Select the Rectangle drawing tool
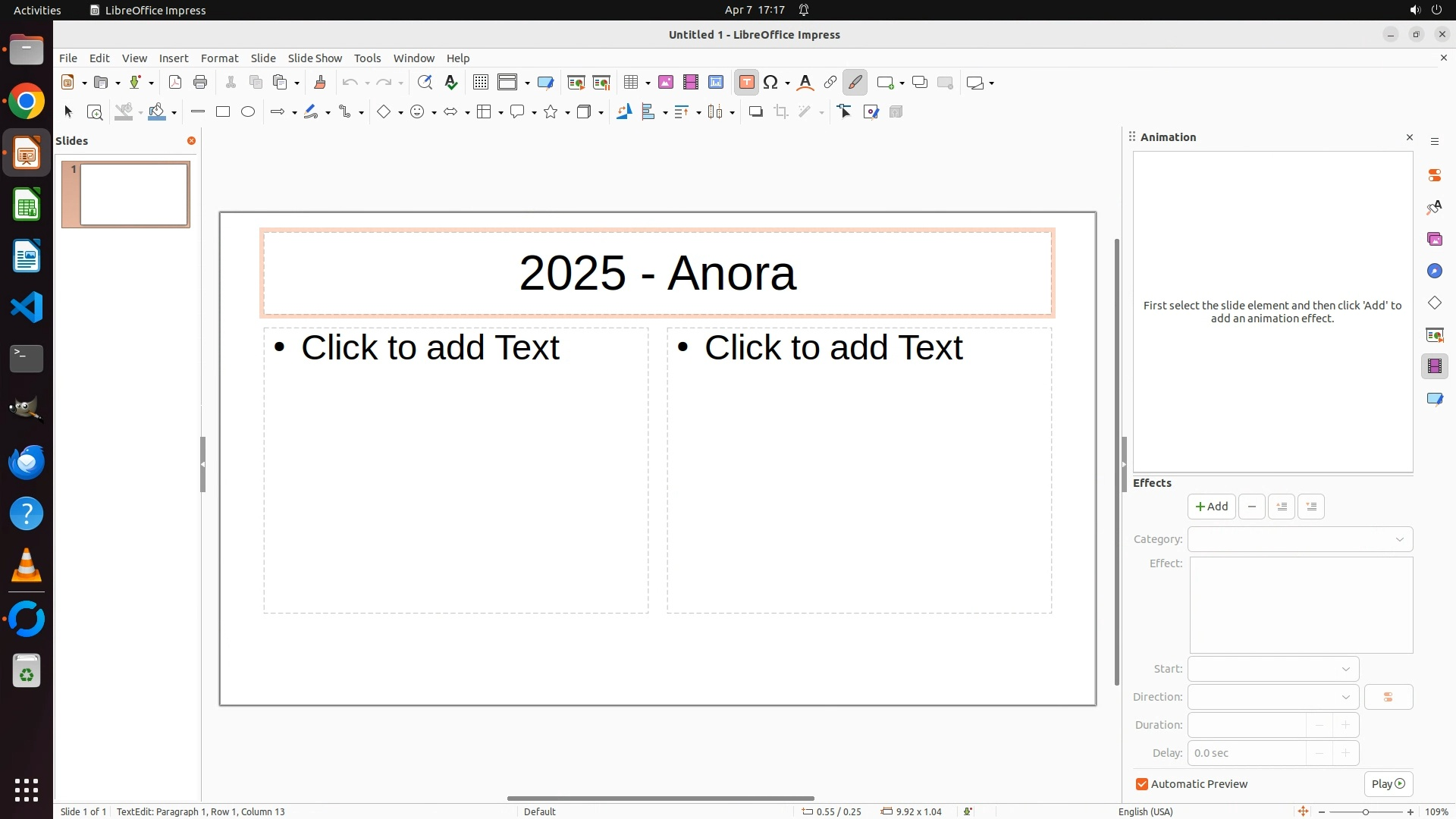The width and height of the screenshot is (1456, 819). tap(223, 112)
